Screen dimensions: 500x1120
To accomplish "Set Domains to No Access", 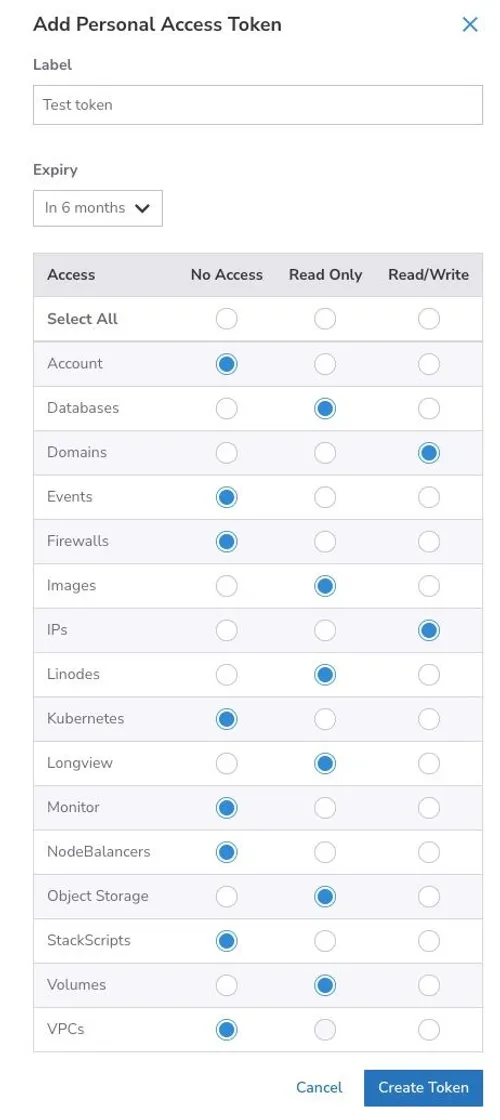I will point(226,453).
